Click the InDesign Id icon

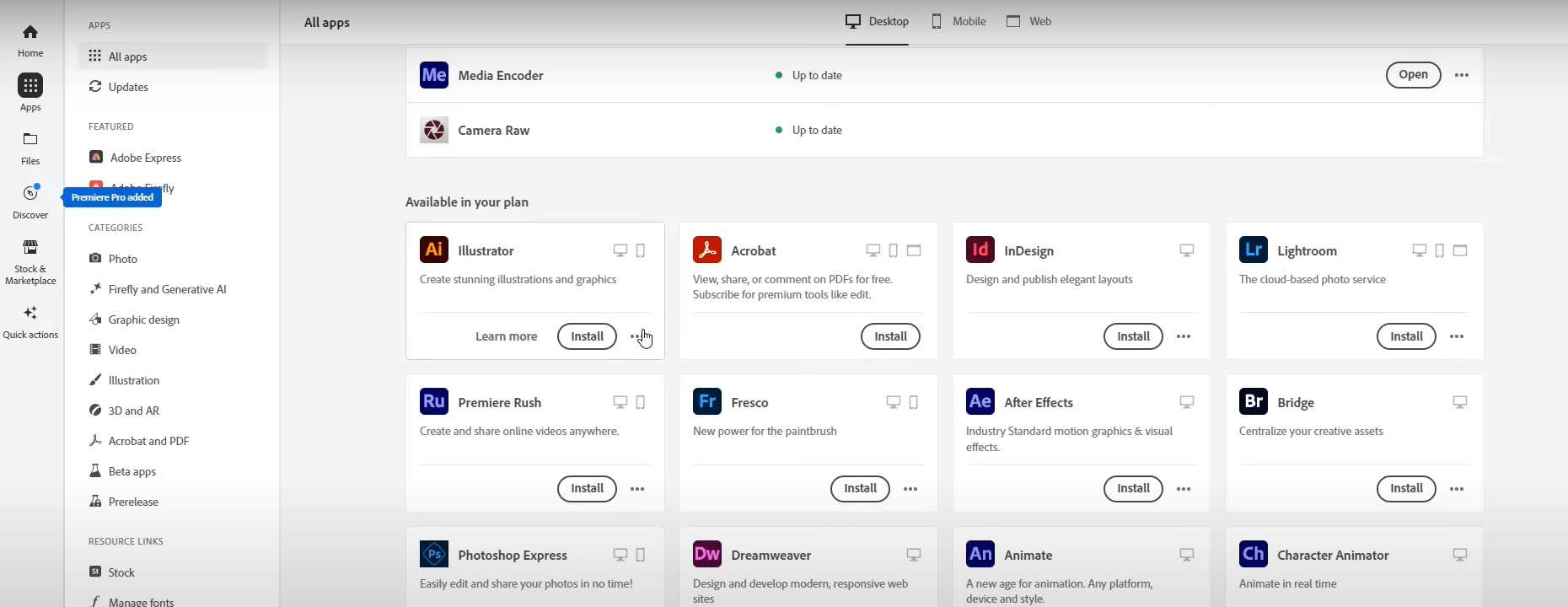point(980,250)
